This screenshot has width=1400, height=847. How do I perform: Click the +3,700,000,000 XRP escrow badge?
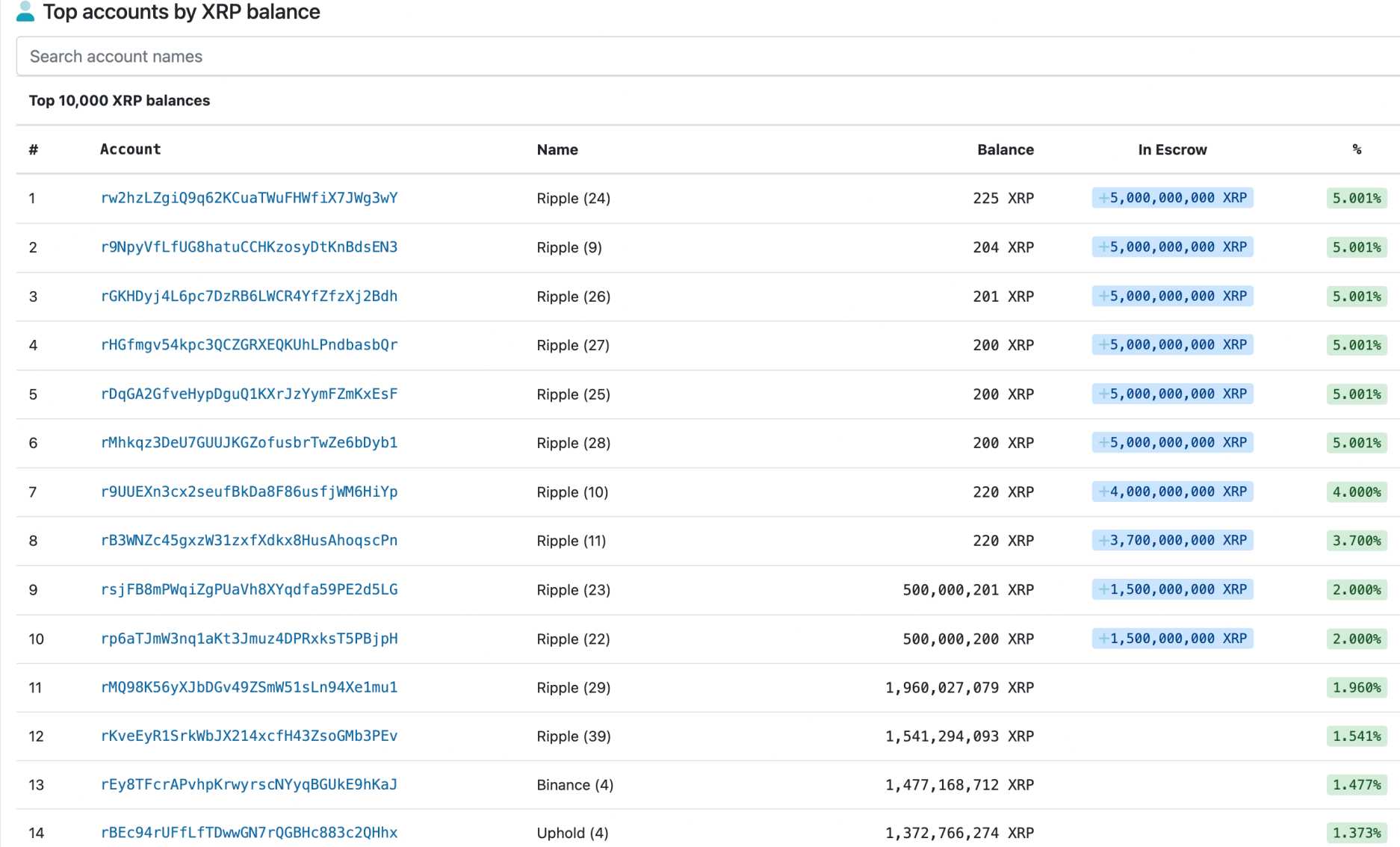point(1172,540)
